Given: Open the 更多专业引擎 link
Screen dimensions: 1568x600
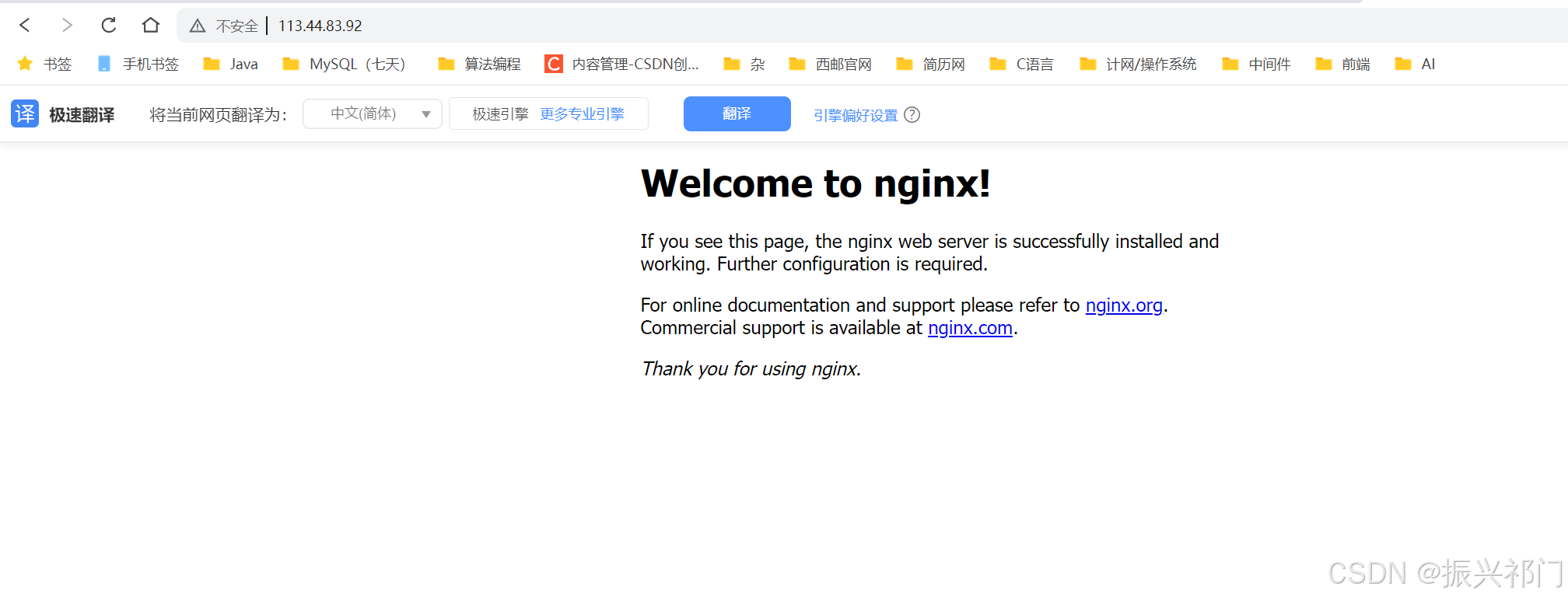Looking at the screenshot, I should [x=583, y=114].
